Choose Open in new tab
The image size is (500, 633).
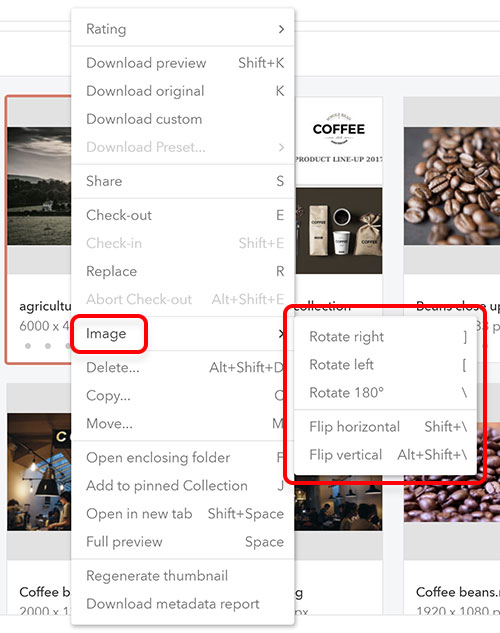tap(183, 514)
